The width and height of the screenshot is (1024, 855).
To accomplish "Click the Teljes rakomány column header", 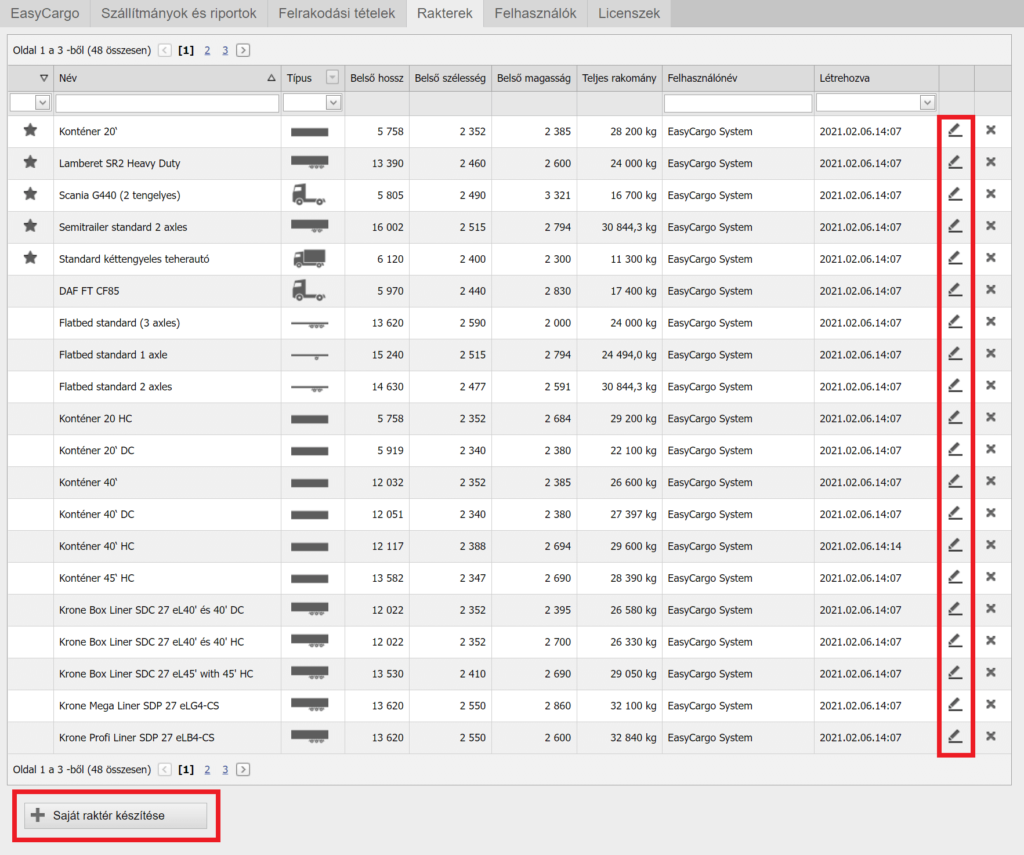I will [619, 78].
